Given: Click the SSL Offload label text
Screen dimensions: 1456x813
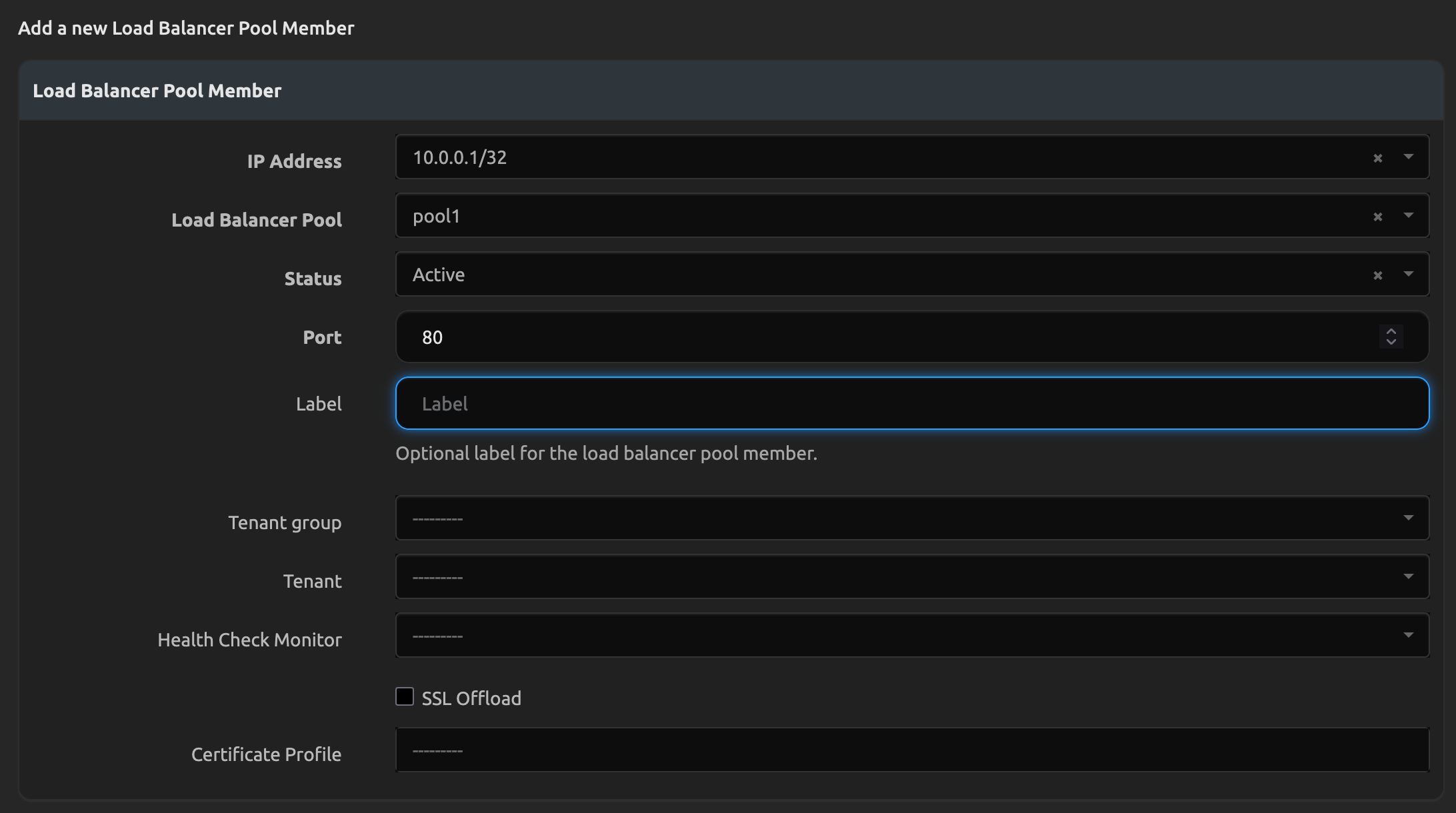Looking at the screenshot, I should 471,698.
